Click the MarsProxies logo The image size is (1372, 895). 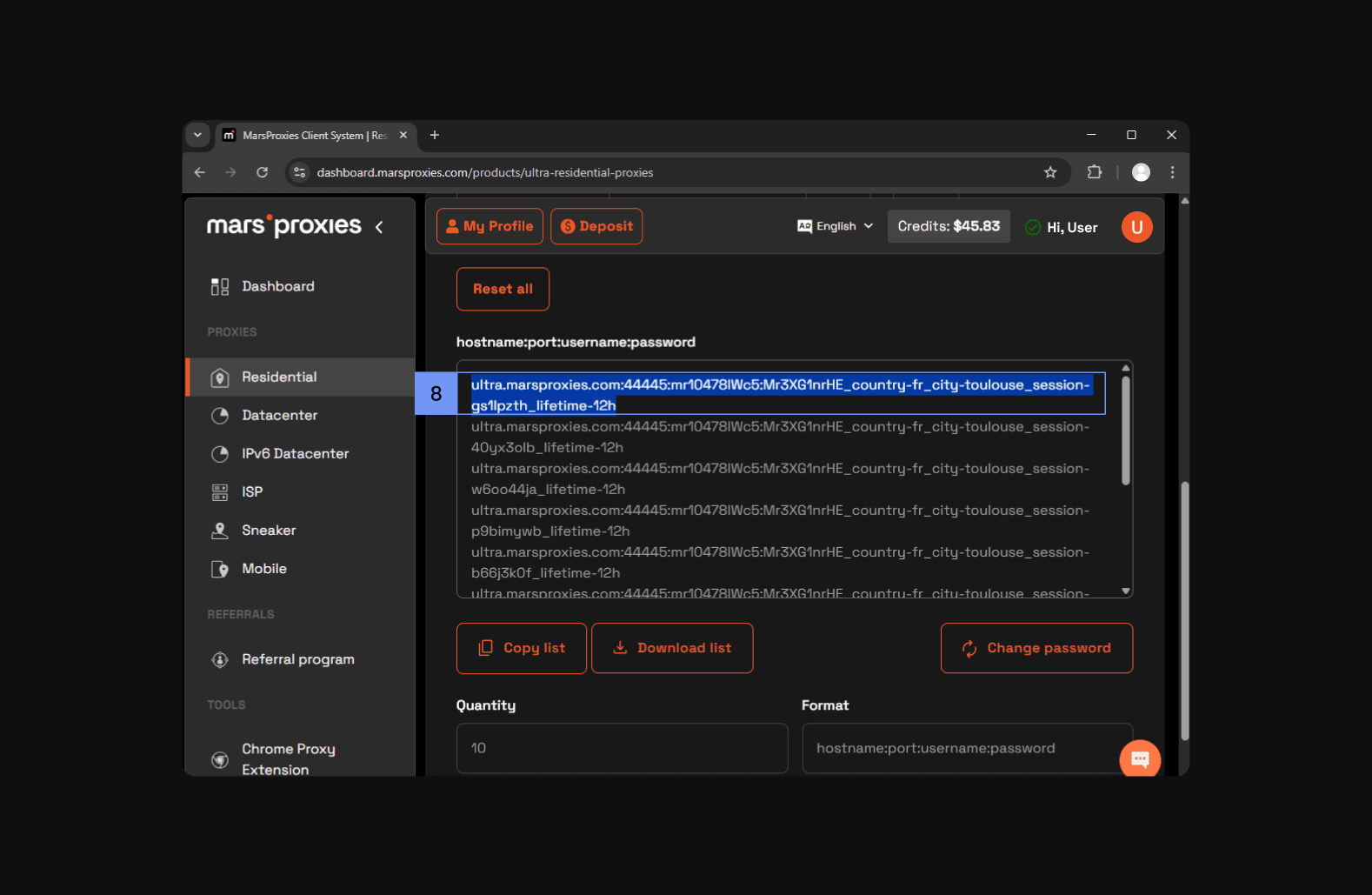click(x=283, y=226)
